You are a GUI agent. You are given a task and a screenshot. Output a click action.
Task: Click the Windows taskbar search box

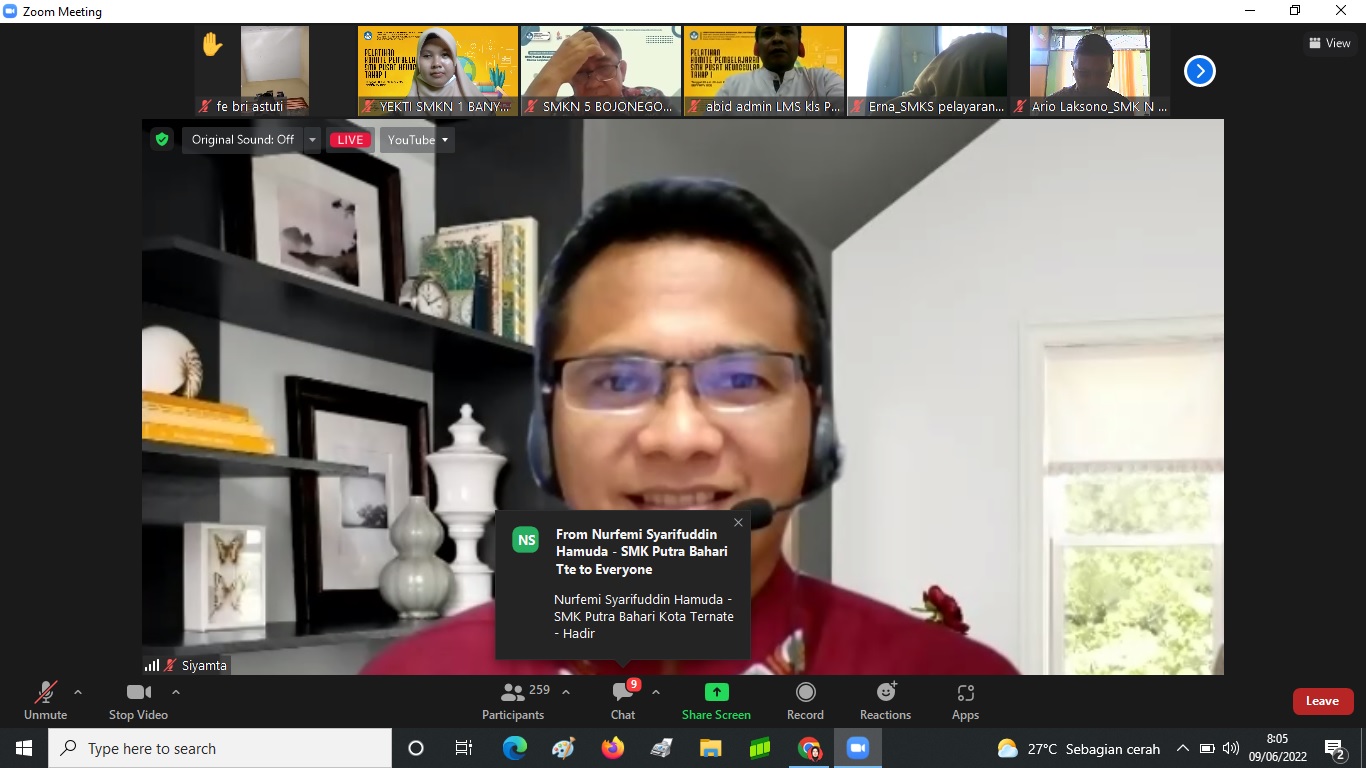pyautogui.click(x=220, y=748)
